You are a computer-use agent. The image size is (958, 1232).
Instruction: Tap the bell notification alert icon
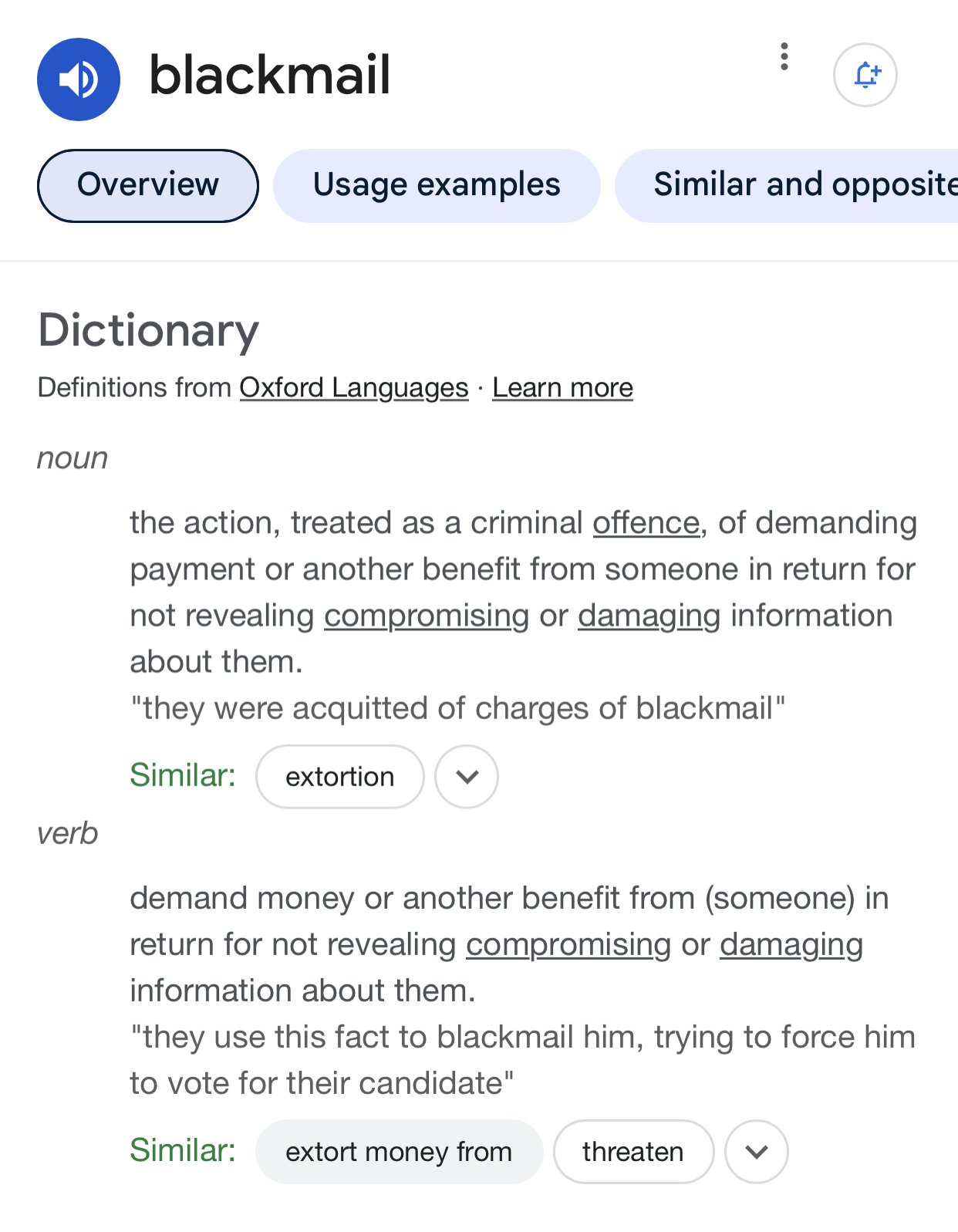865,75
